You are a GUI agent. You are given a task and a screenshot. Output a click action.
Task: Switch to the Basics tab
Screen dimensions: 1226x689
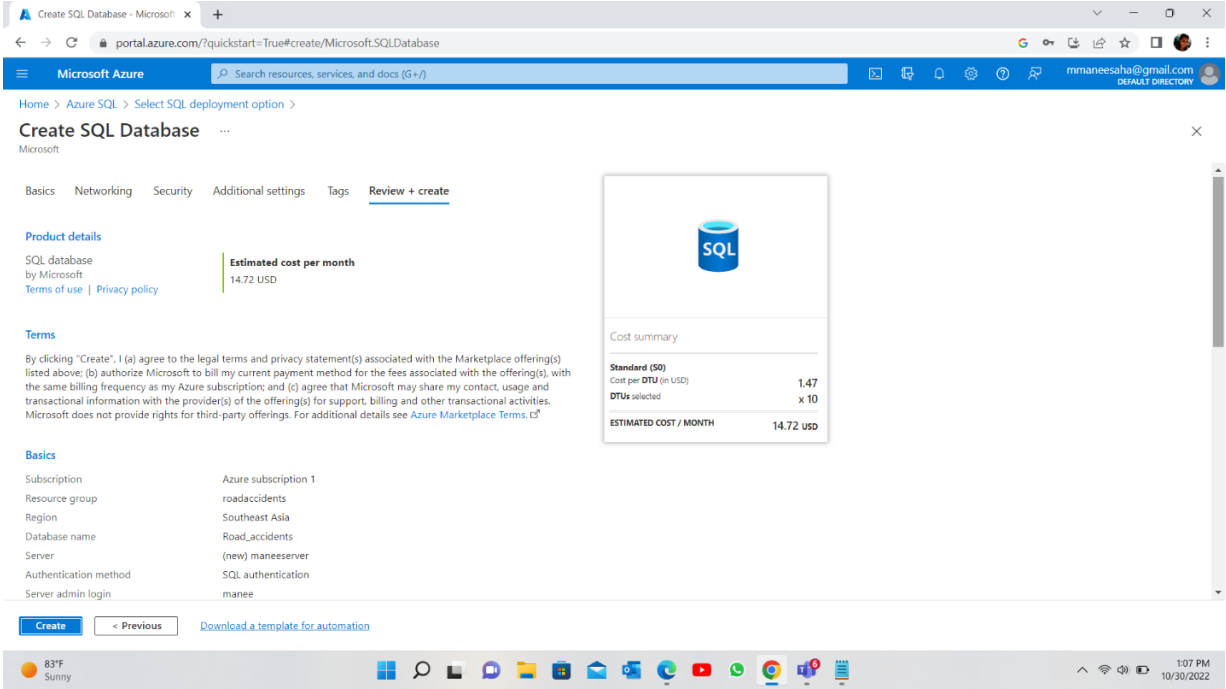(40, 191)
